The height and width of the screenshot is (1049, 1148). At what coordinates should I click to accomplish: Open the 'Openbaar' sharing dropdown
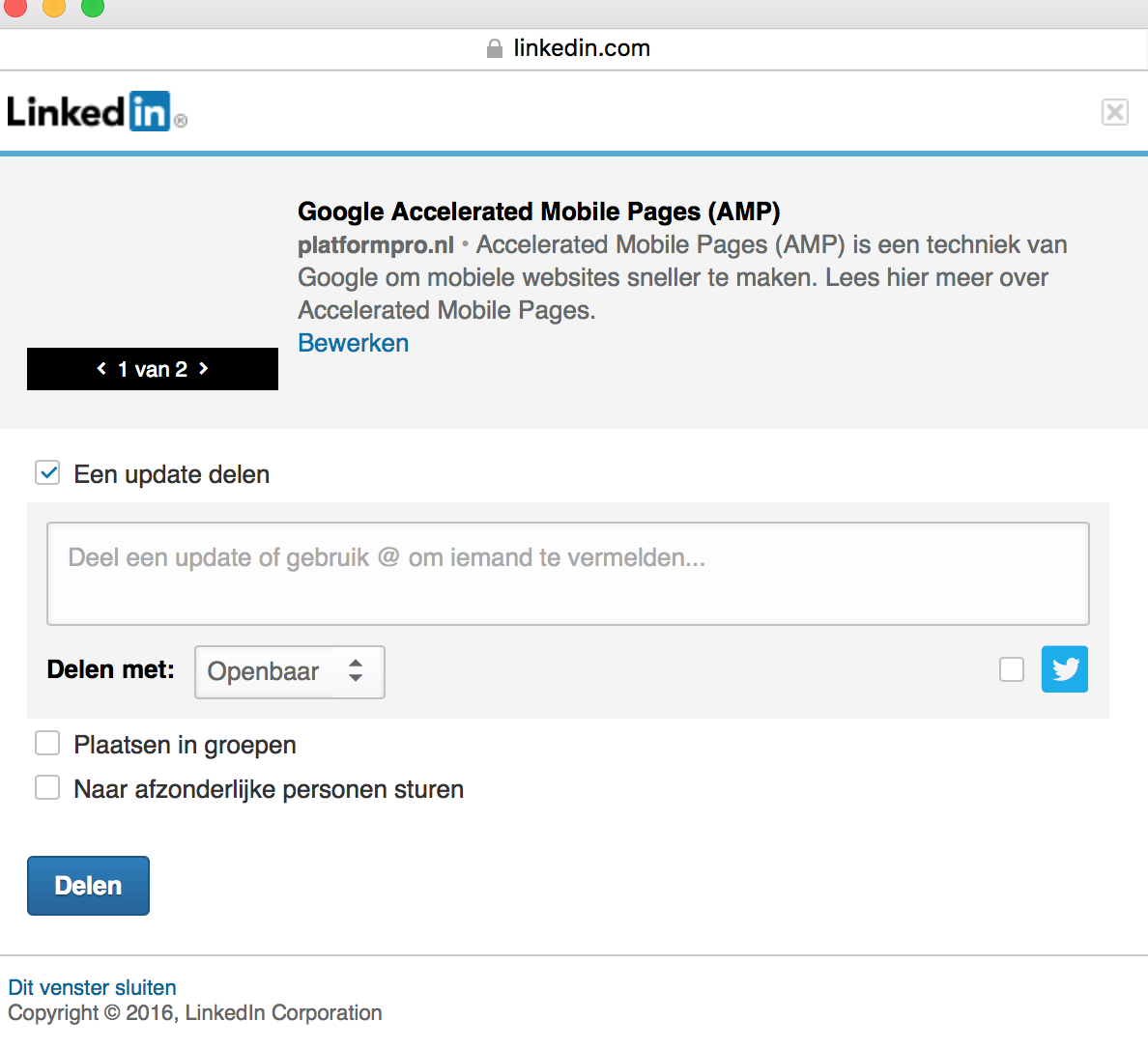289,671
